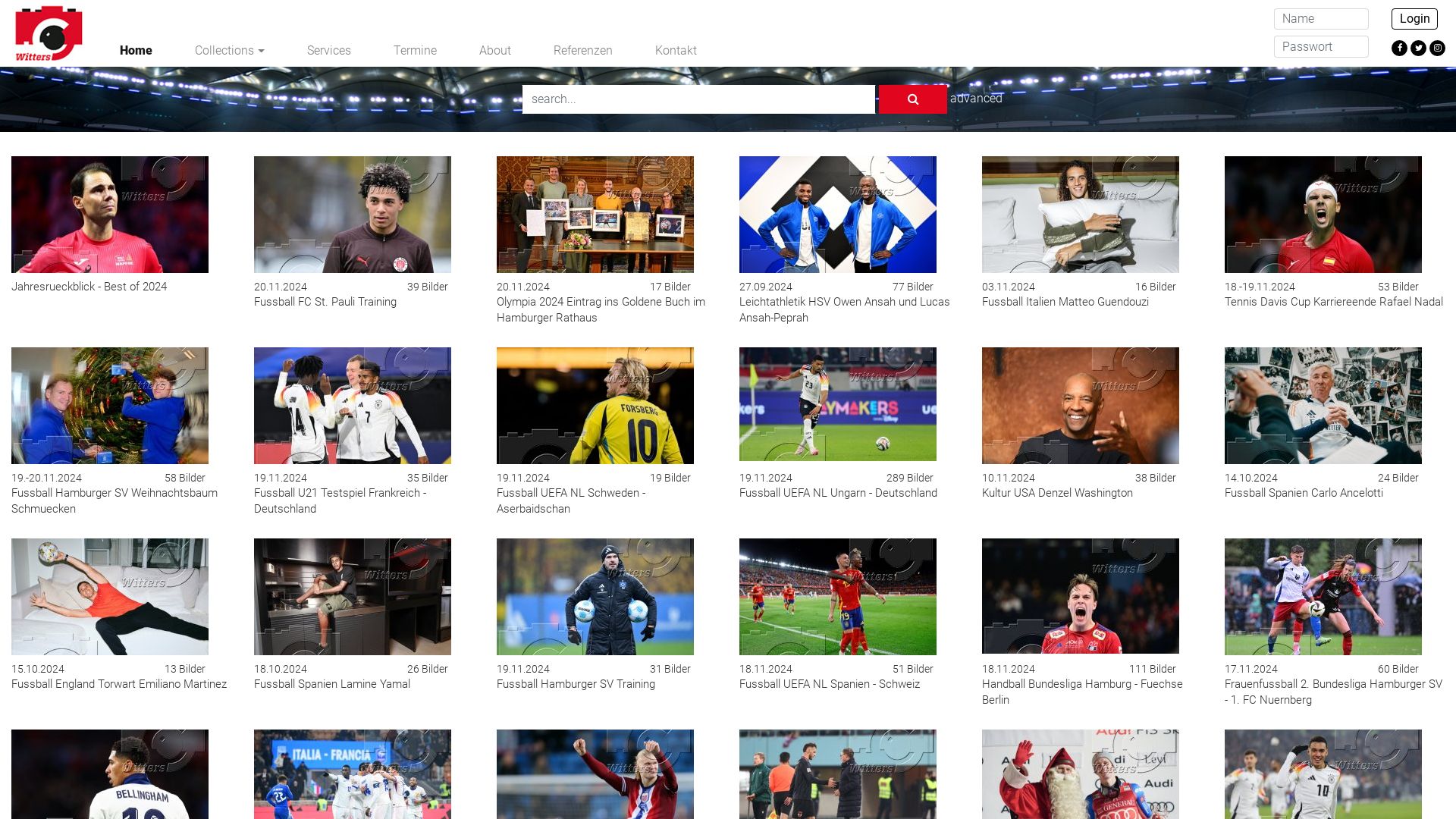Open the Kontakt menu item

pos(676,51)
